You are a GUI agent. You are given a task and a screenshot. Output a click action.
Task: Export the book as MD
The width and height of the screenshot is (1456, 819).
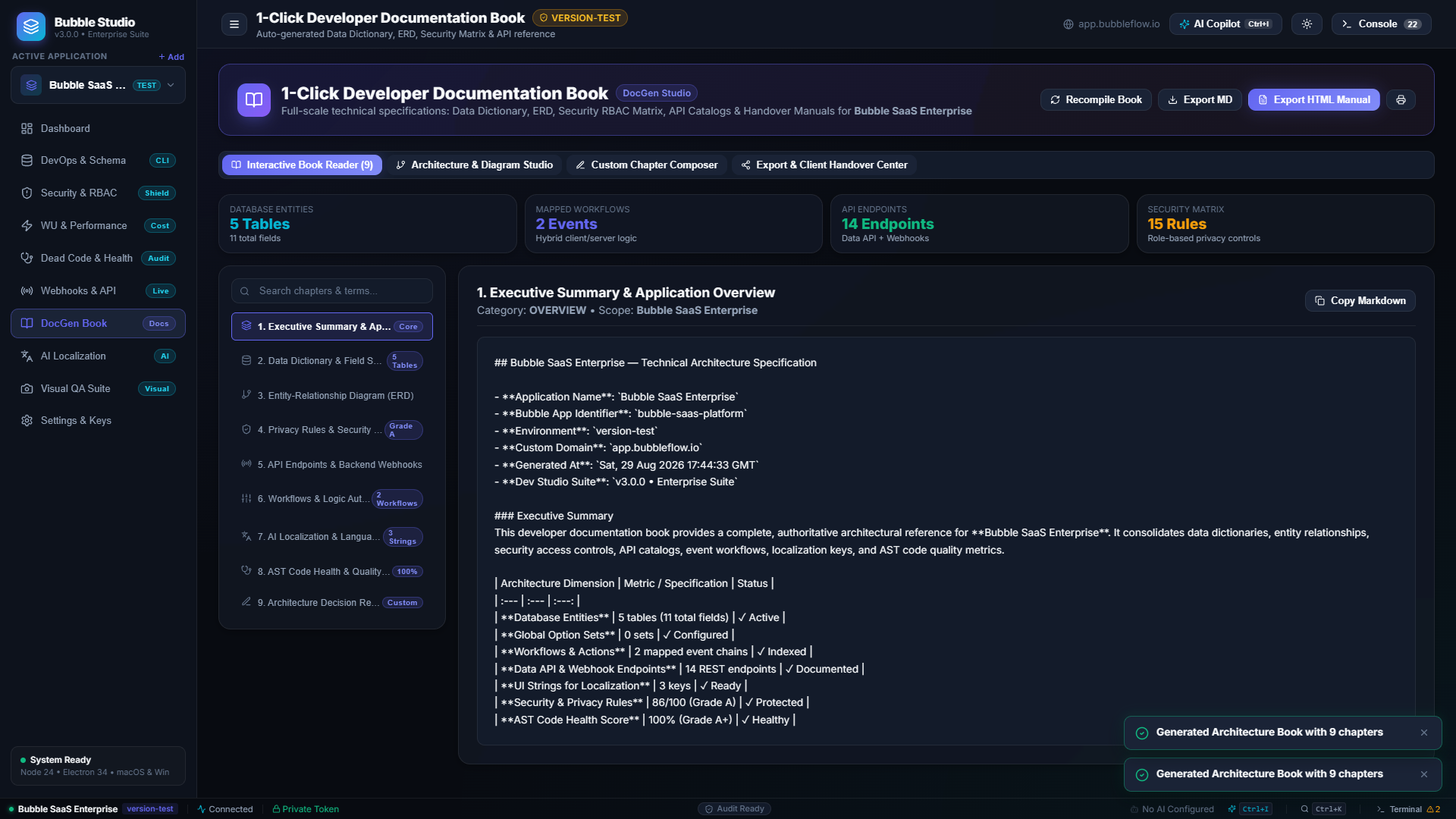coord(1200,100)
